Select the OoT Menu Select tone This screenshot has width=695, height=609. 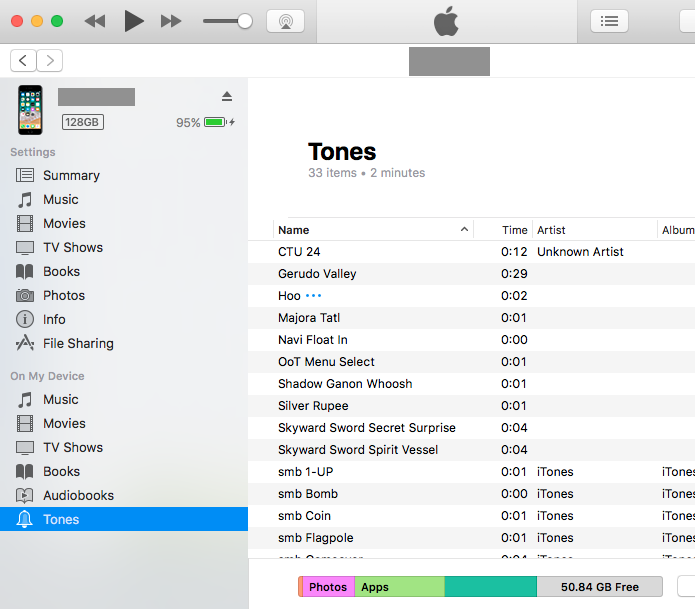471,362
